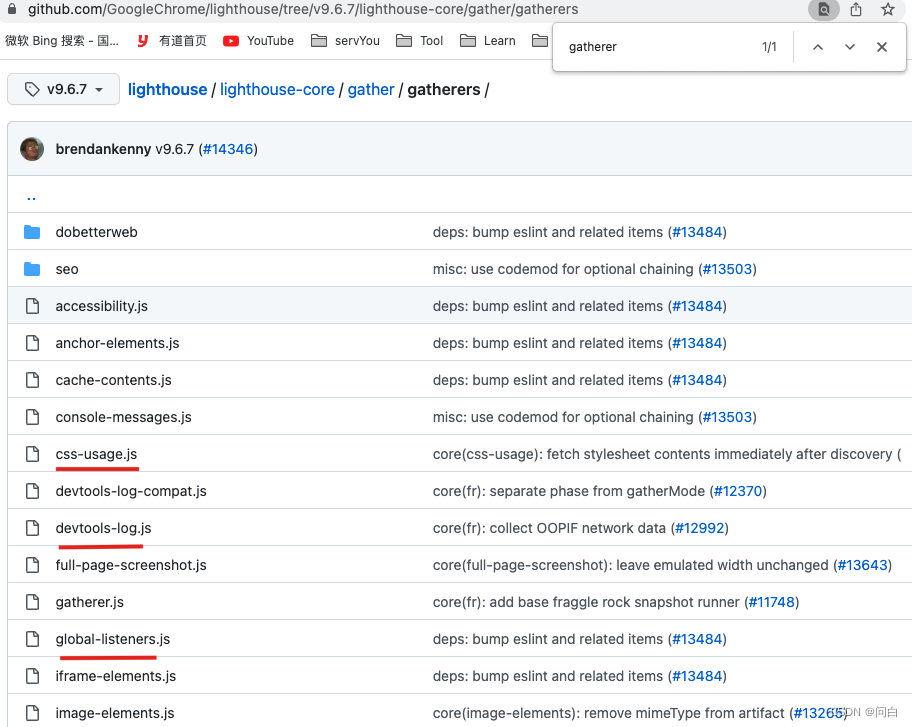This screenshot has width=912, height=727.
Task: Click file icon beside image-elements.js
Action: [x=33, y=713]
